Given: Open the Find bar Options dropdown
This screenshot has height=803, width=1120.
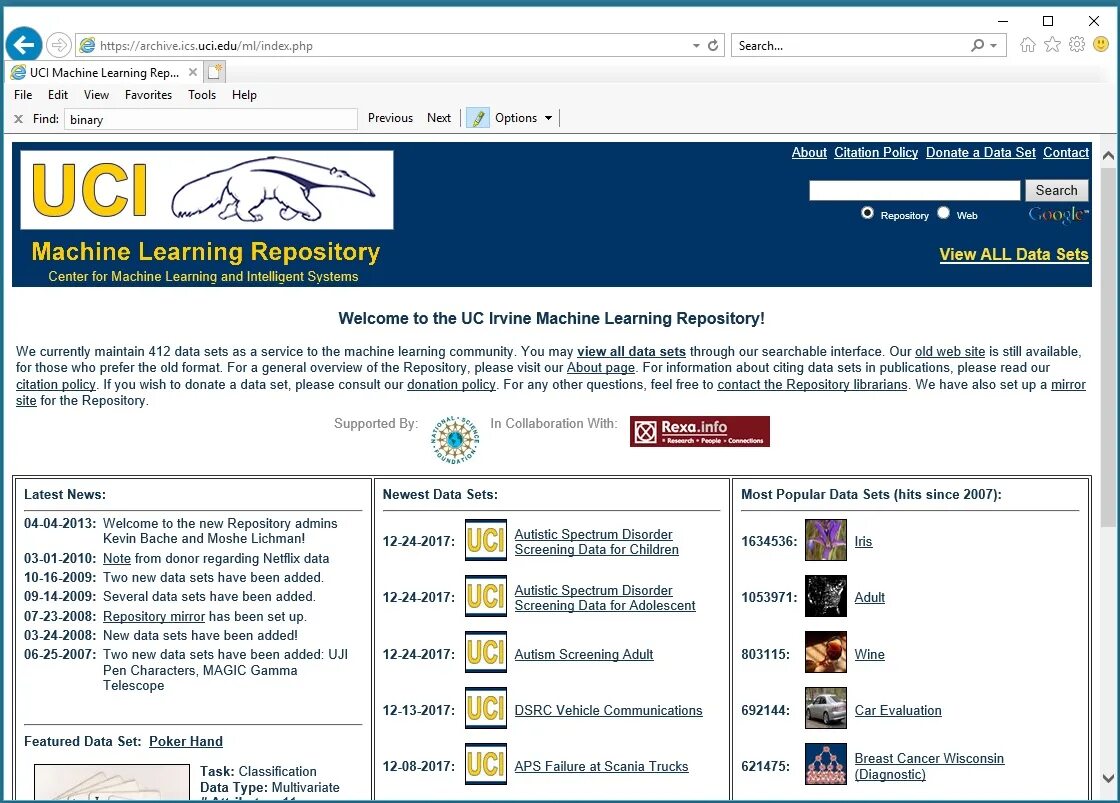Looking at the screenshot, I should pos(524,118).
